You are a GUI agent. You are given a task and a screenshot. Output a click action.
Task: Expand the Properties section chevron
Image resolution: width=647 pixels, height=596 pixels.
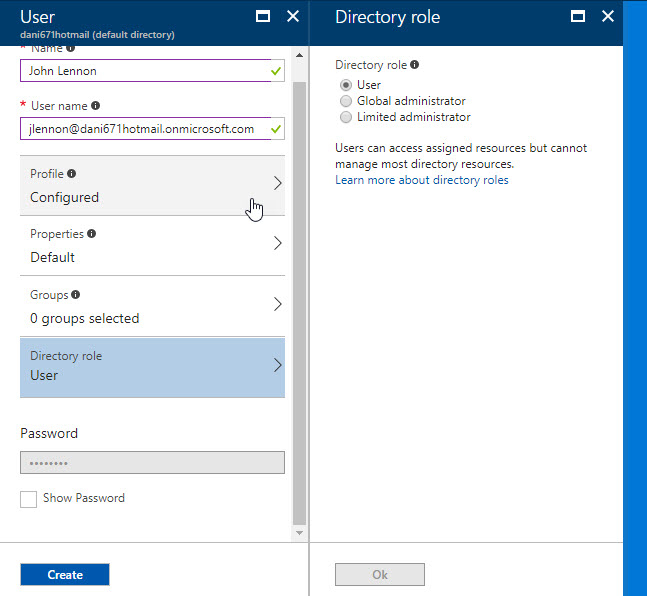point(277,244)
